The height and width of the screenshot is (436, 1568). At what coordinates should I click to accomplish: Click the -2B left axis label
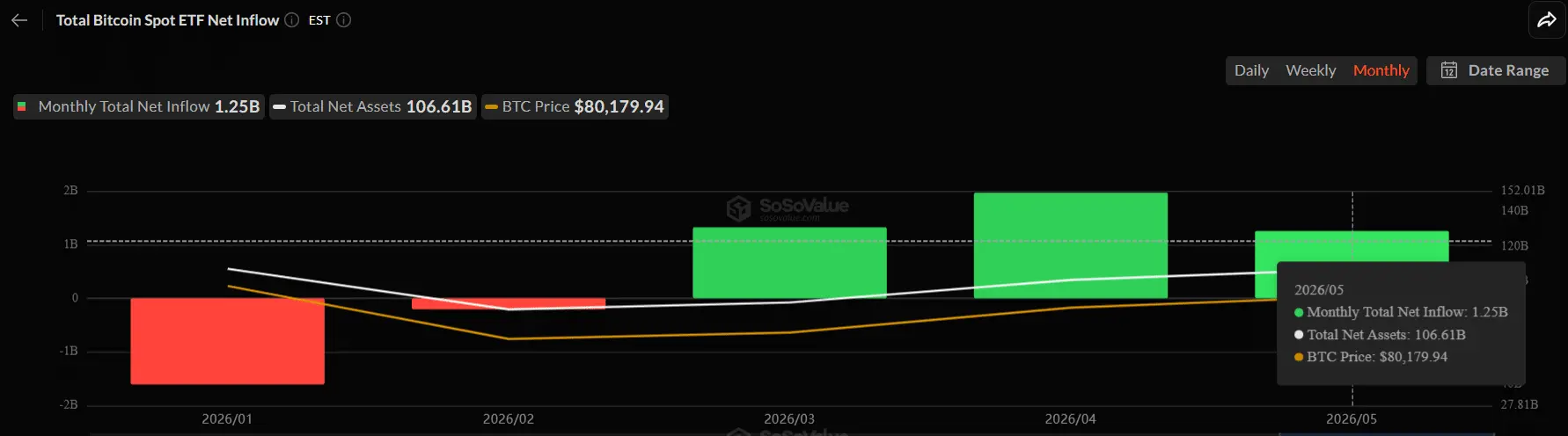(69, 405)
